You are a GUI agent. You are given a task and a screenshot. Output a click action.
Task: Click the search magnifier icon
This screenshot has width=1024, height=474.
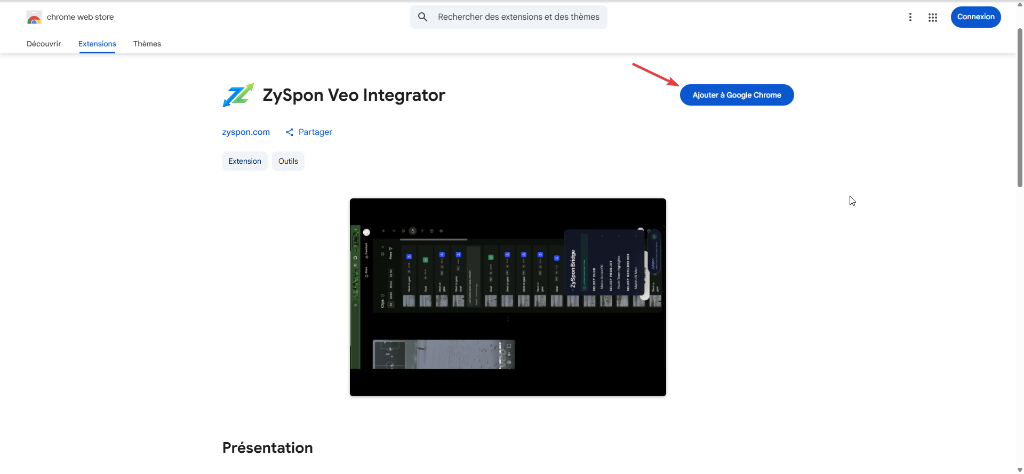coord(423,17)
